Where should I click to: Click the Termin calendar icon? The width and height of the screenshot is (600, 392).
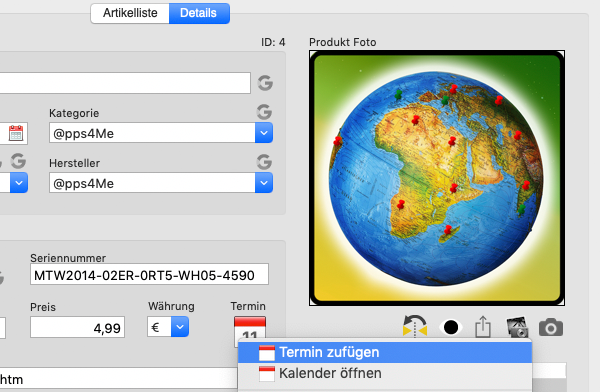[x=250, y=328]
